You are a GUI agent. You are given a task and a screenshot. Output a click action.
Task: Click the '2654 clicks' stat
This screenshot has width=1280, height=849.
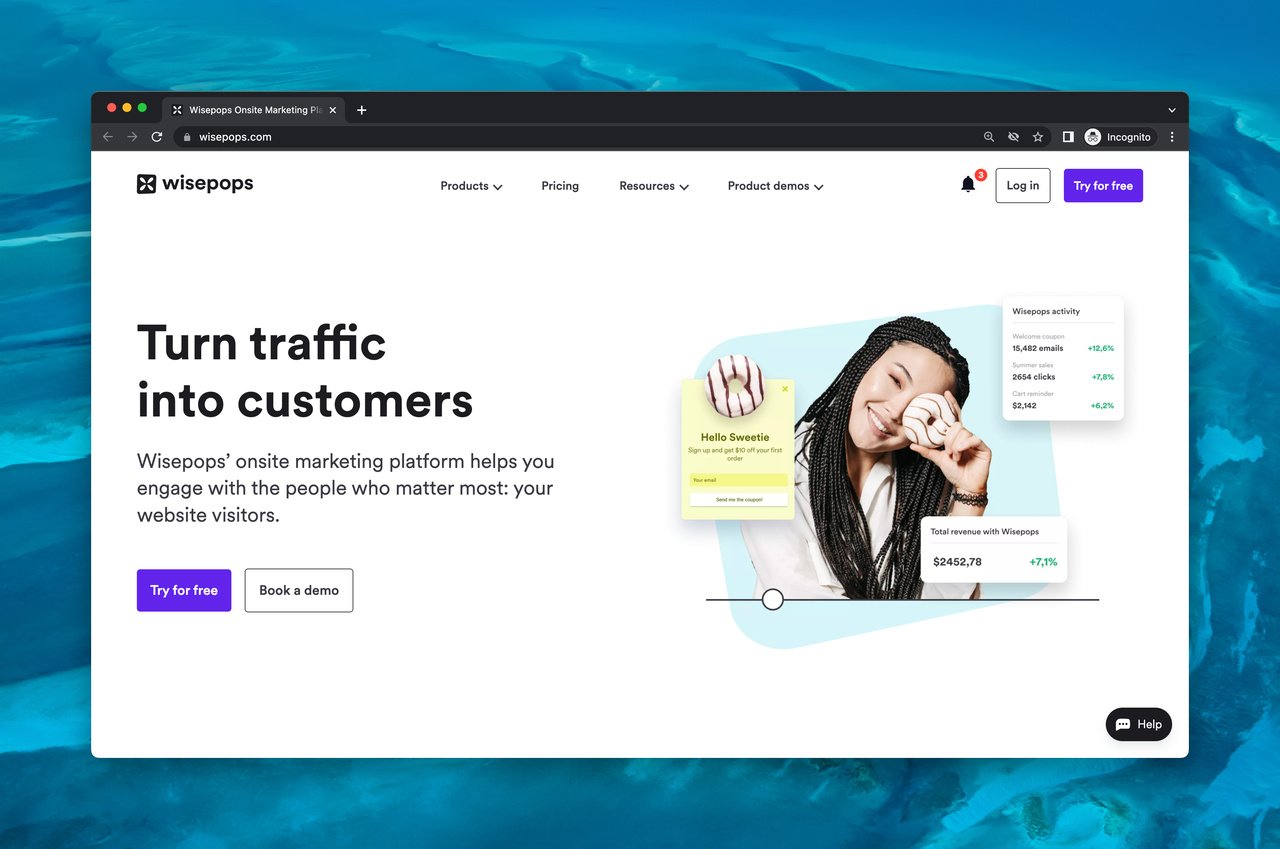(1034, 377)
